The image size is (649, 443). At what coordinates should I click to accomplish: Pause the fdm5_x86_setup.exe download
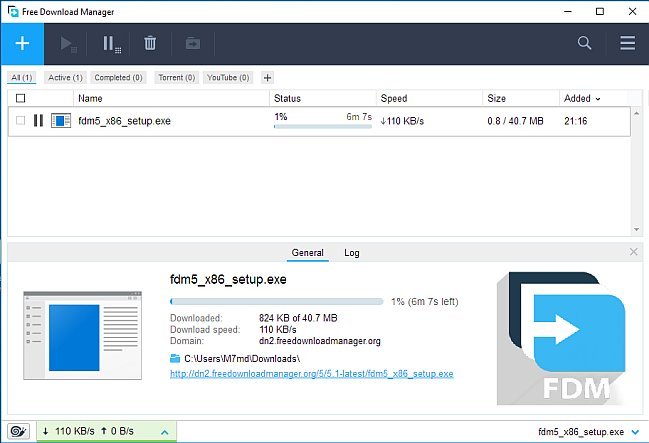[38, 120]
